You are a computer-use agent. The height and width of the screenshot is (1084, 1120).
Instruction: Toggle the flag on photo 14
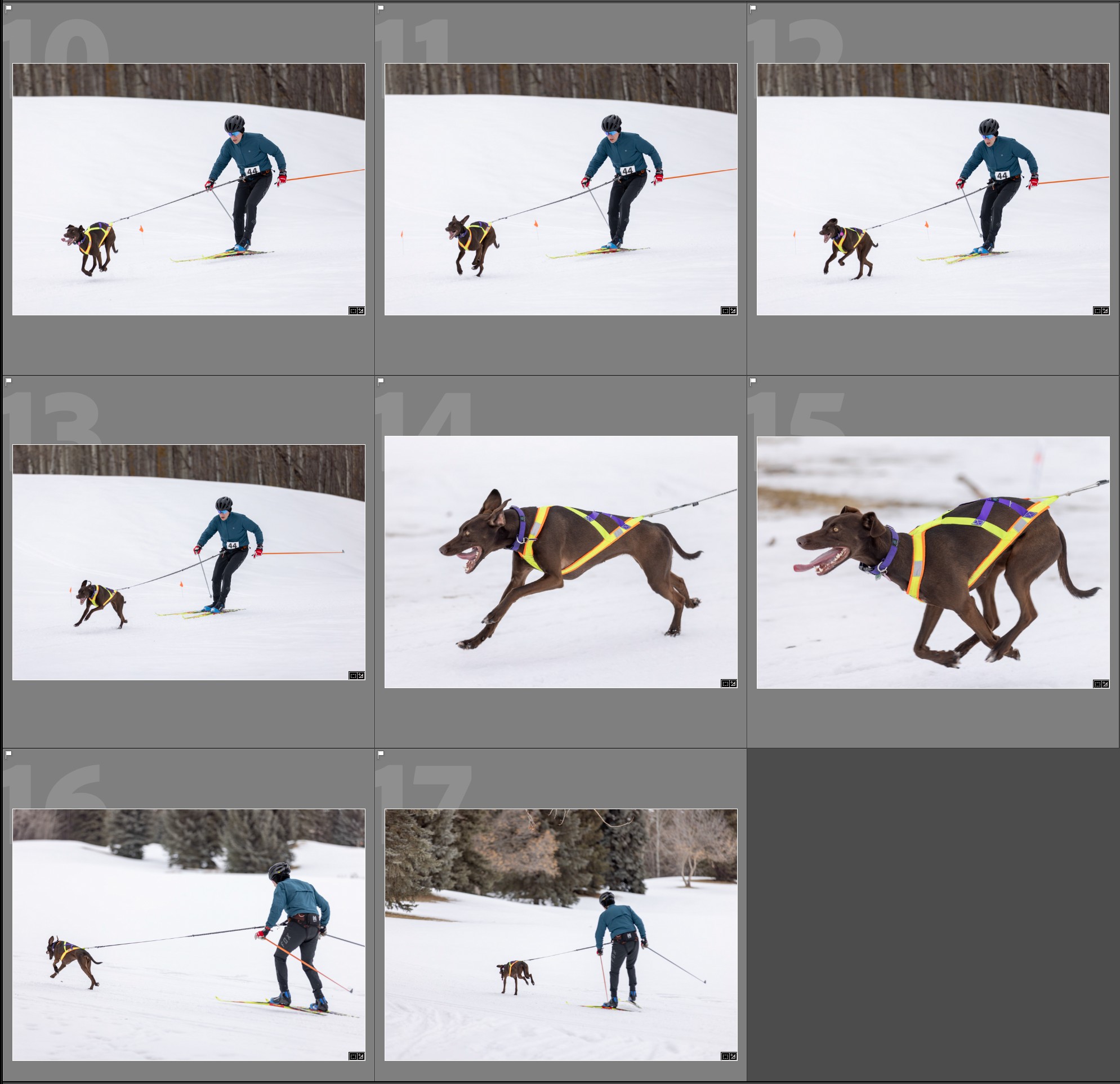pos(381,381)
